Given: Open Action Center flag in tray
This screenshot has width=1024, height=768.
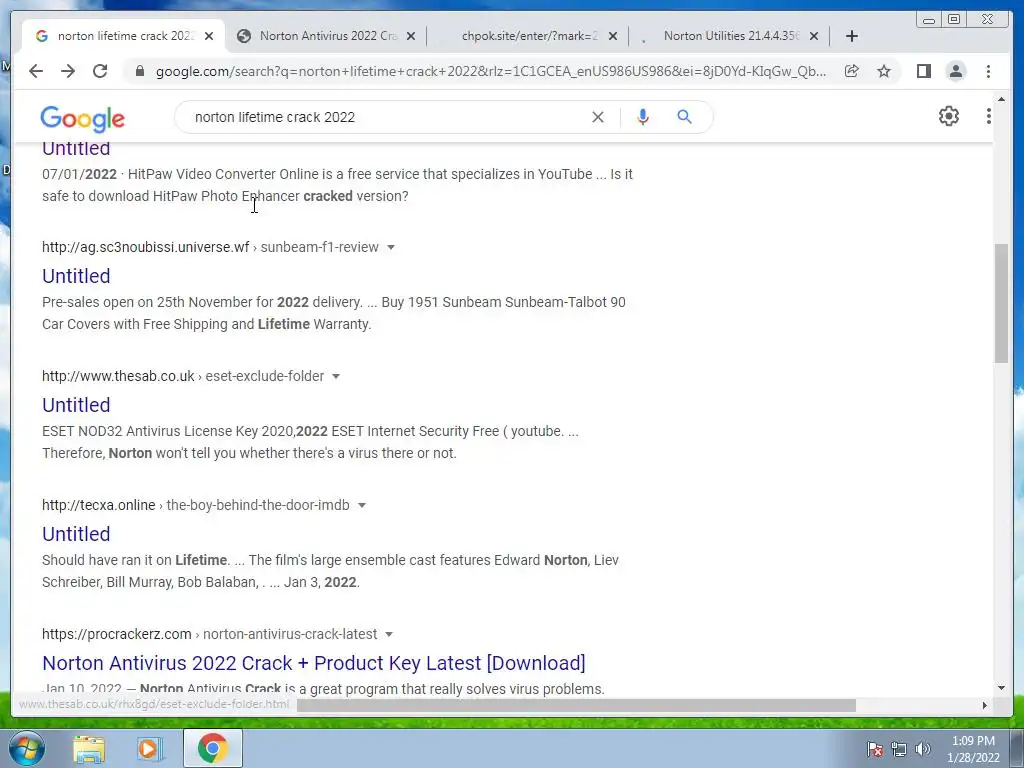Looking at the screenshot, I should point(874,749).
